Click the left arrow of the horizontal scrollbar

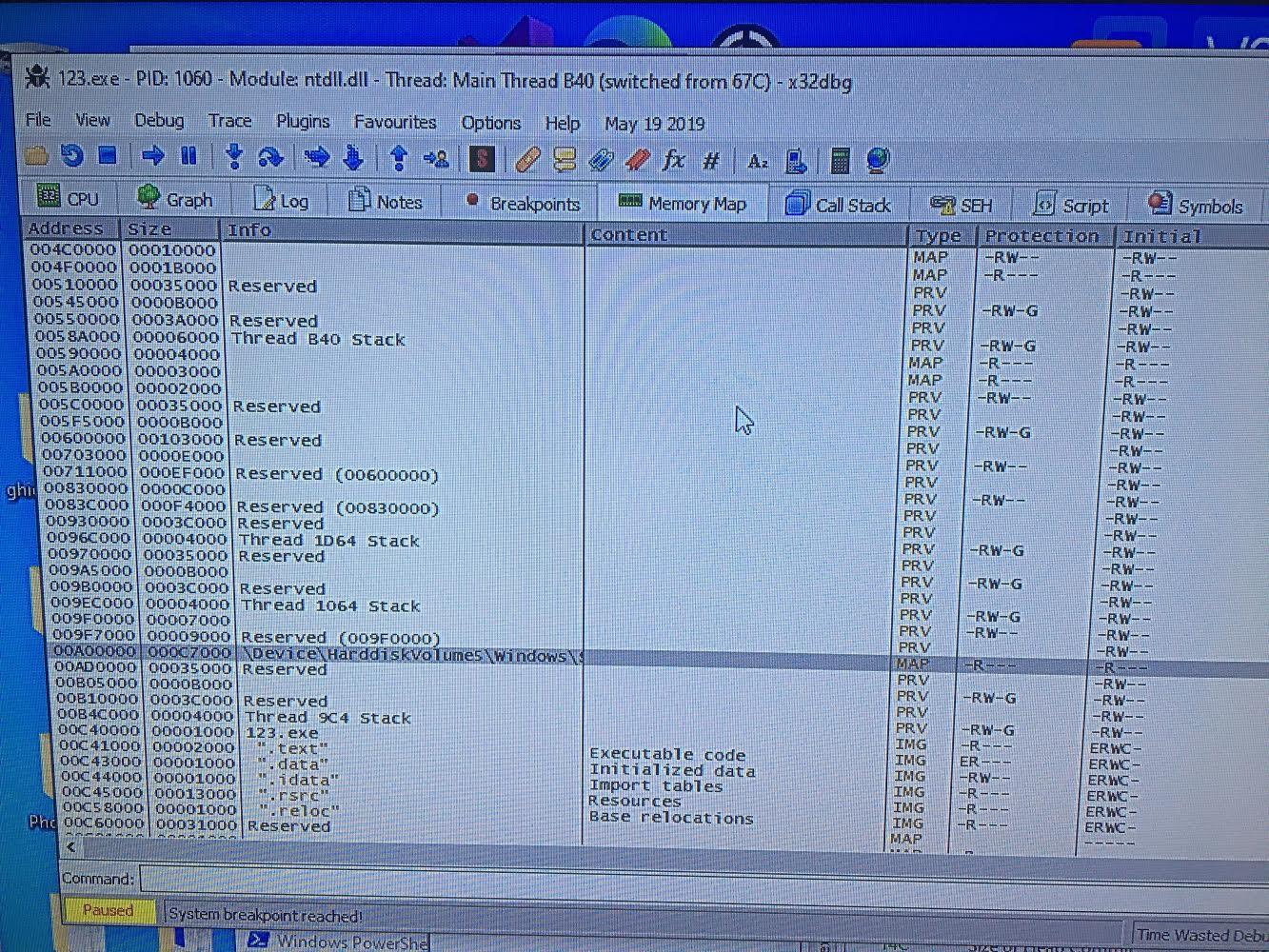click(71, 846)
